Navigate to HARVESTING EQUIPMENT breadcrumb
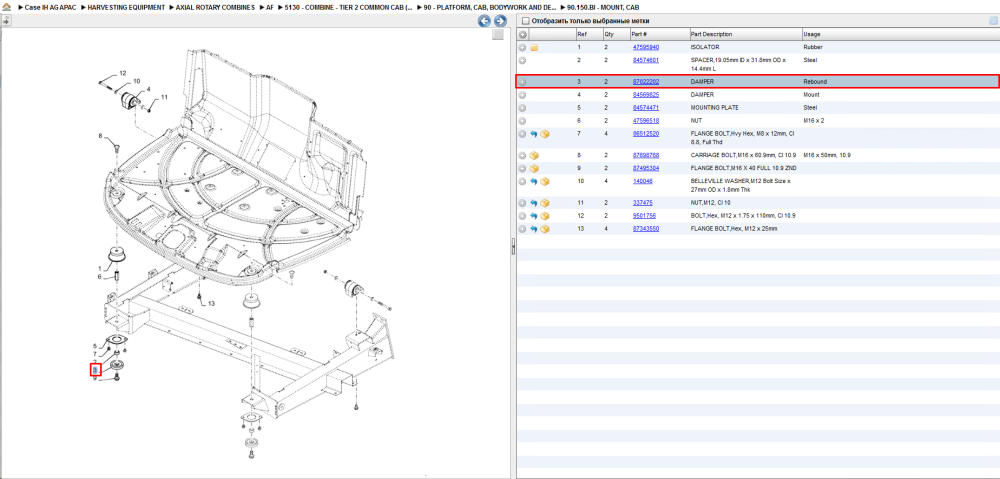The width and height of the screenshot is (1000, 479). pos(126,7)
